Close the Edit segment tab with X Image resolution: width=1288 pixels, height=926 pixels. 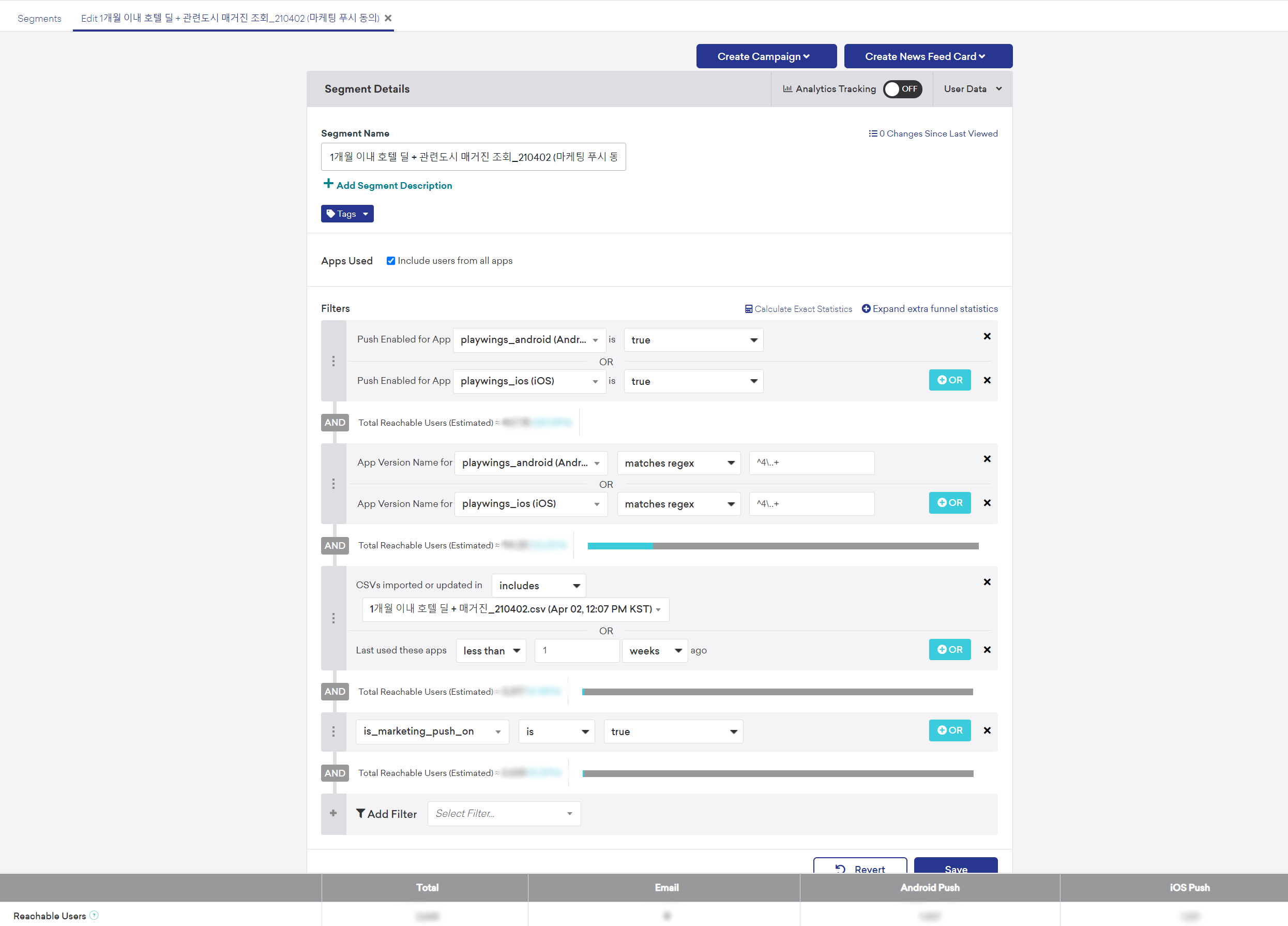click(388, 18)
